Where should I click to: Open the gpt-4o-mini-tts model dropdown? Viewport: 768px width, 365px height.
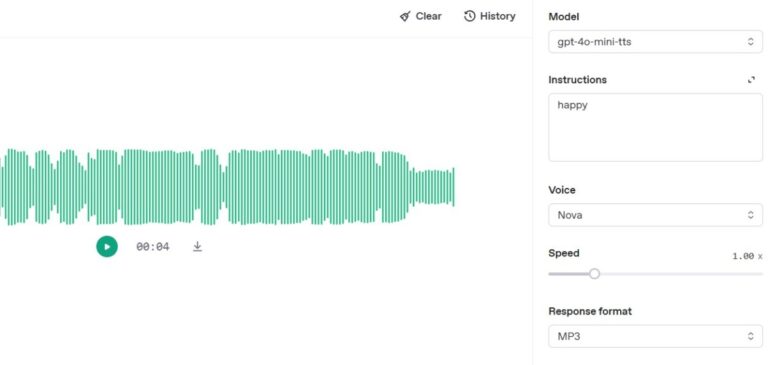(655, 42)
